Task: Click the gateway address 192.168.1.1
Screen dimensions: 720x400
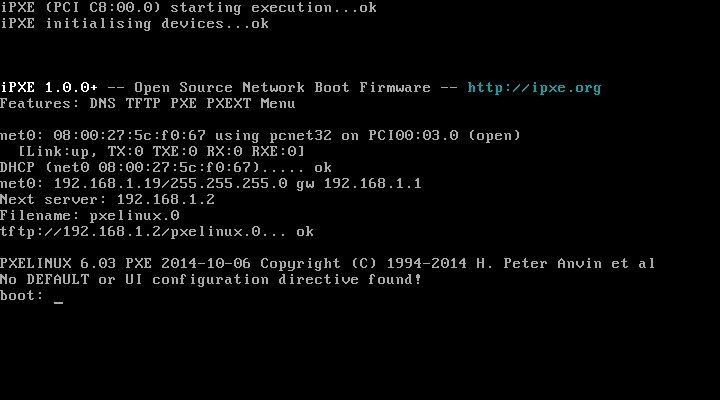Action: pos(372,183)
